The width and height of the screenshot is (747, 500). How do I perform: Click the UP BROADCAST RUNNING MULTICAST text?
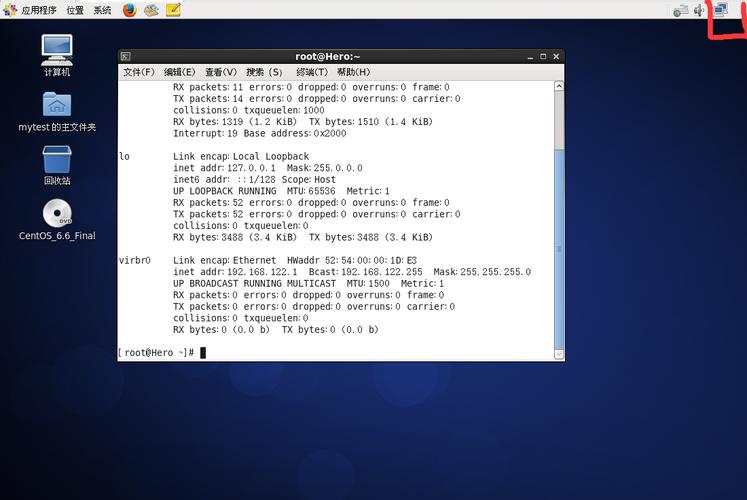point(254,283)
